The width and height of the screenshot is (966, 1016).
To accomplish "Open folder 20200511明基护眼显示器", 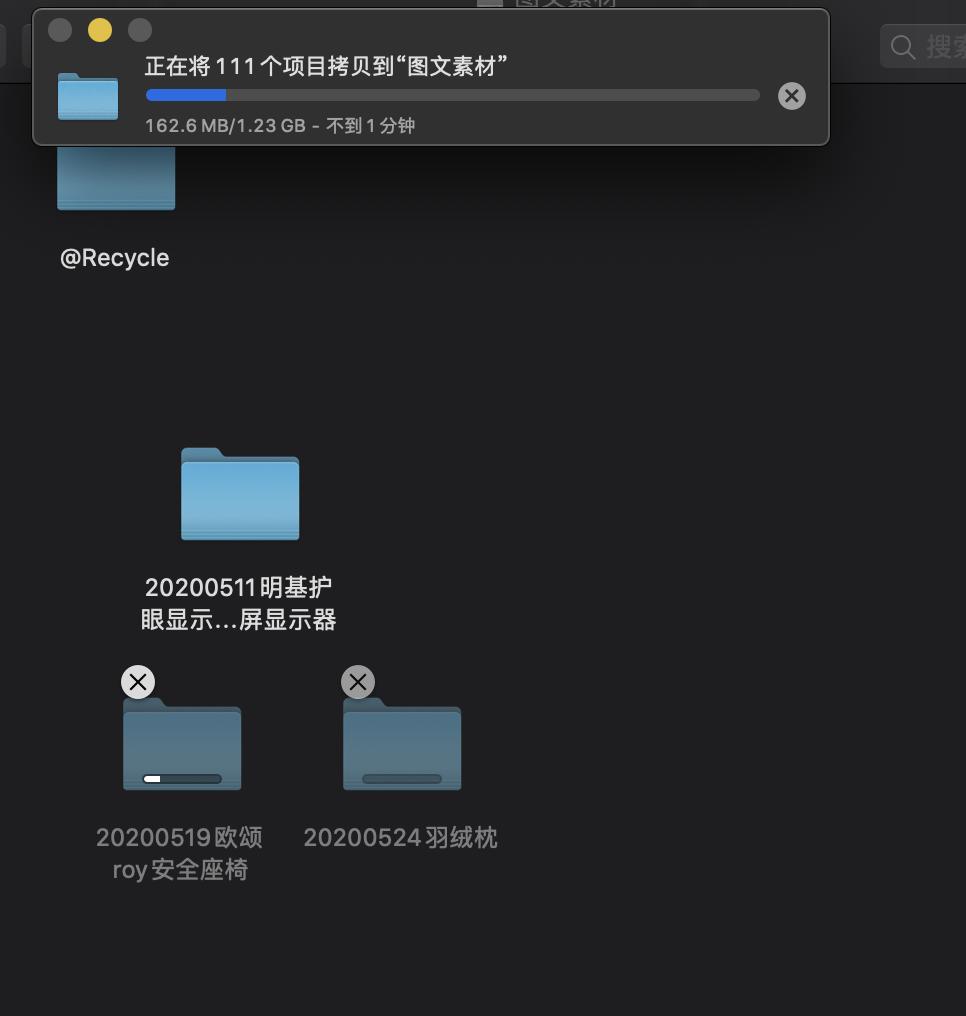I will [x=239, y=495].
